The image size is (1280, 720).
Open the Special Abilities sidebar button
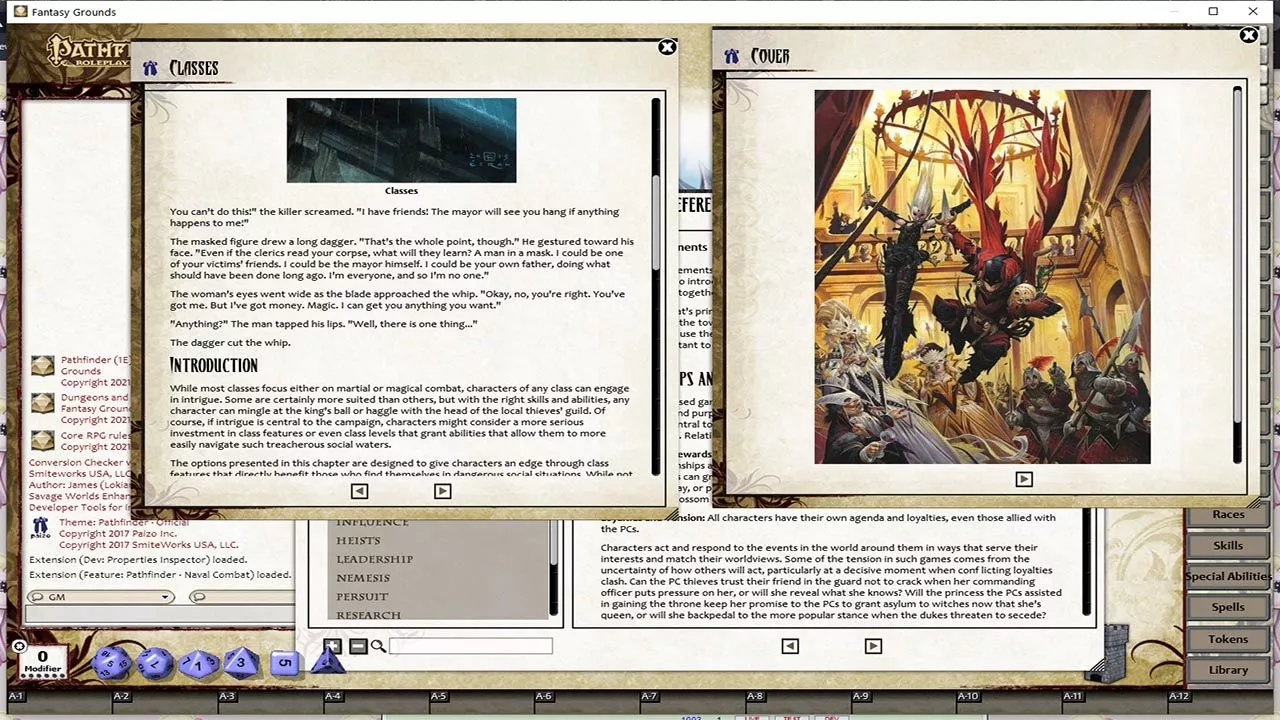click(1228, 577)
